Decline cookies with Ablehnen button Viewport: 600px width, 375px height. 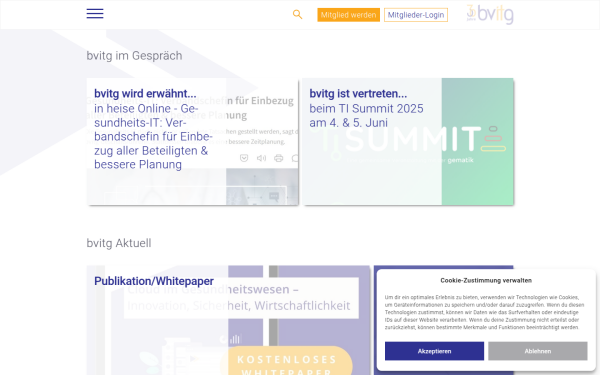point(538,351)
